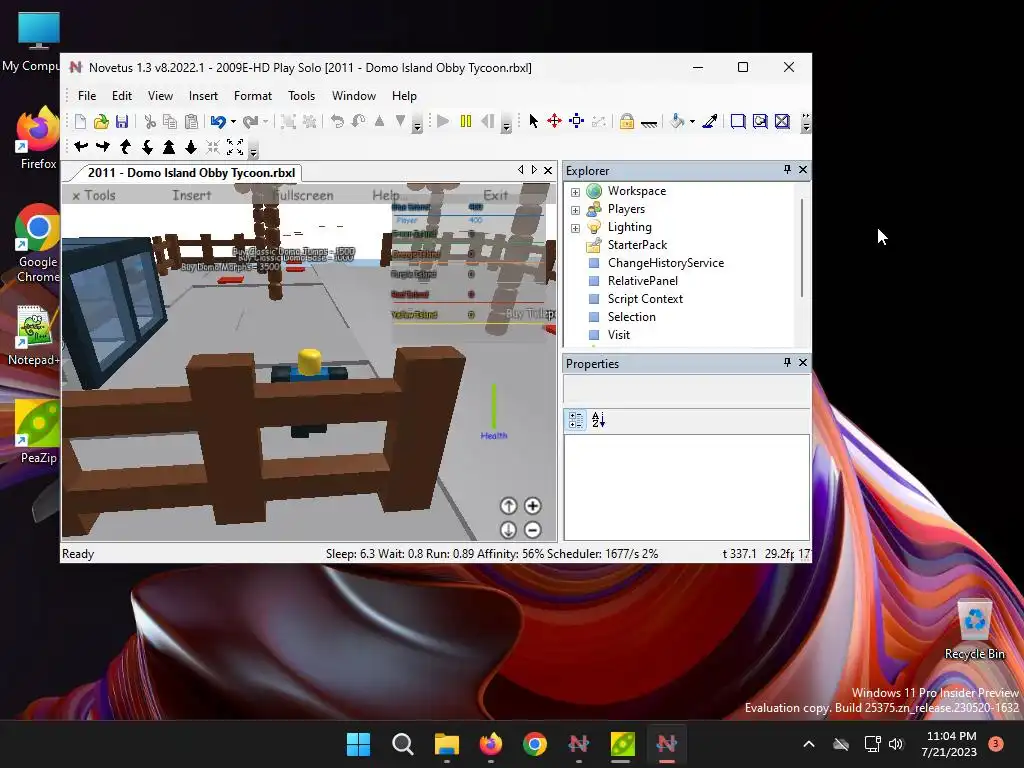Expand the Workspace tree node
Image resolution: width=1024 pixels, height=768 pixels.
pos(575,192)
